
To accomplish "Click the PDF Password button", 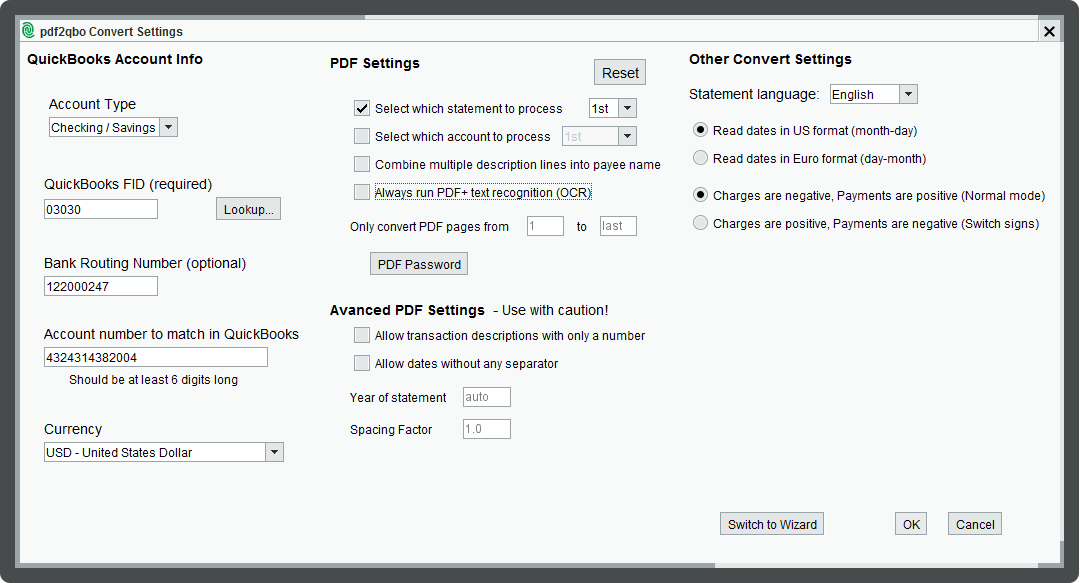I will pyautogui.click(x=419, y=264).
